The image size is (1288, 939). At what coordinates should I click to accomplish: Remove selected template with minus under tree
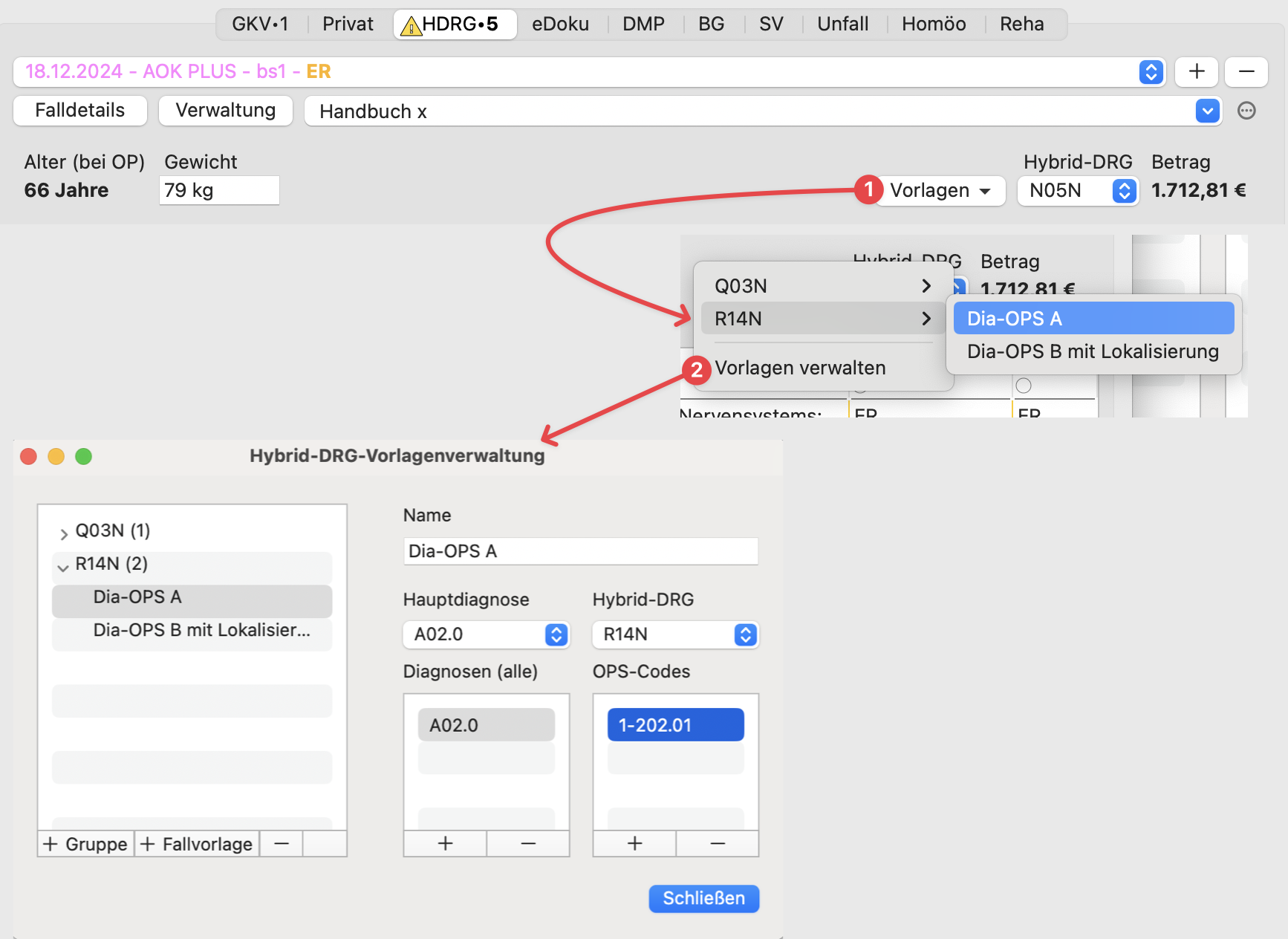[282, 844]
